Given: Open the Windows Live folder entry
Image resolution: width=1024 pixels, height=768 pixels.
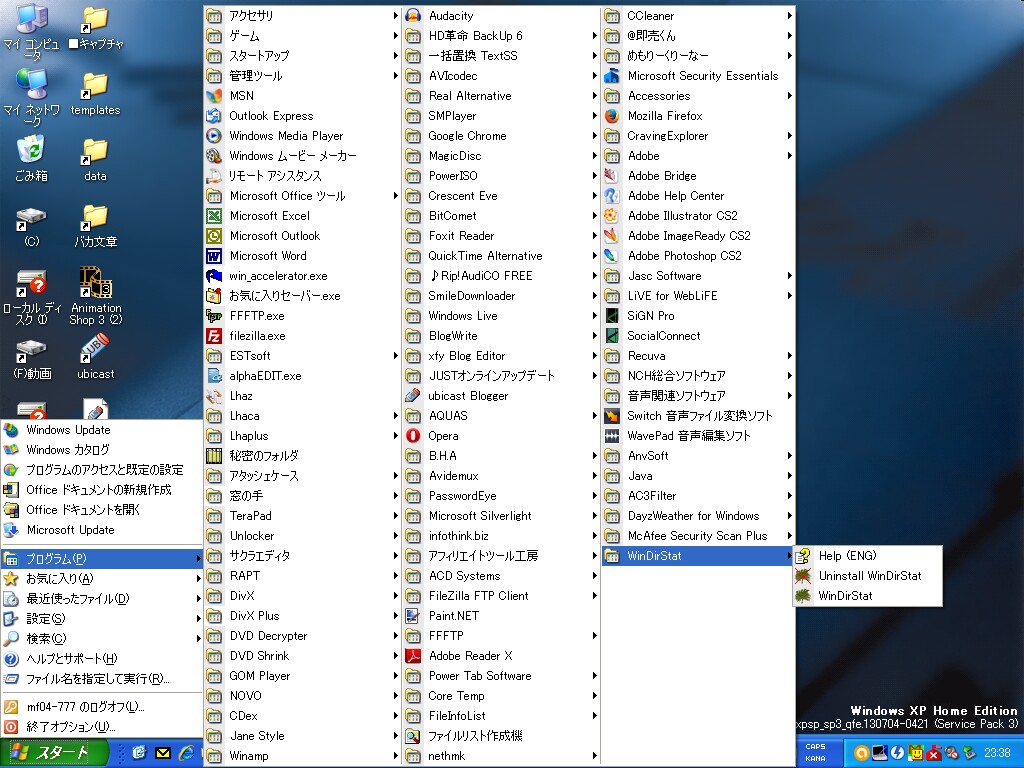Looking at the screenshot, I should pos(502,315).
